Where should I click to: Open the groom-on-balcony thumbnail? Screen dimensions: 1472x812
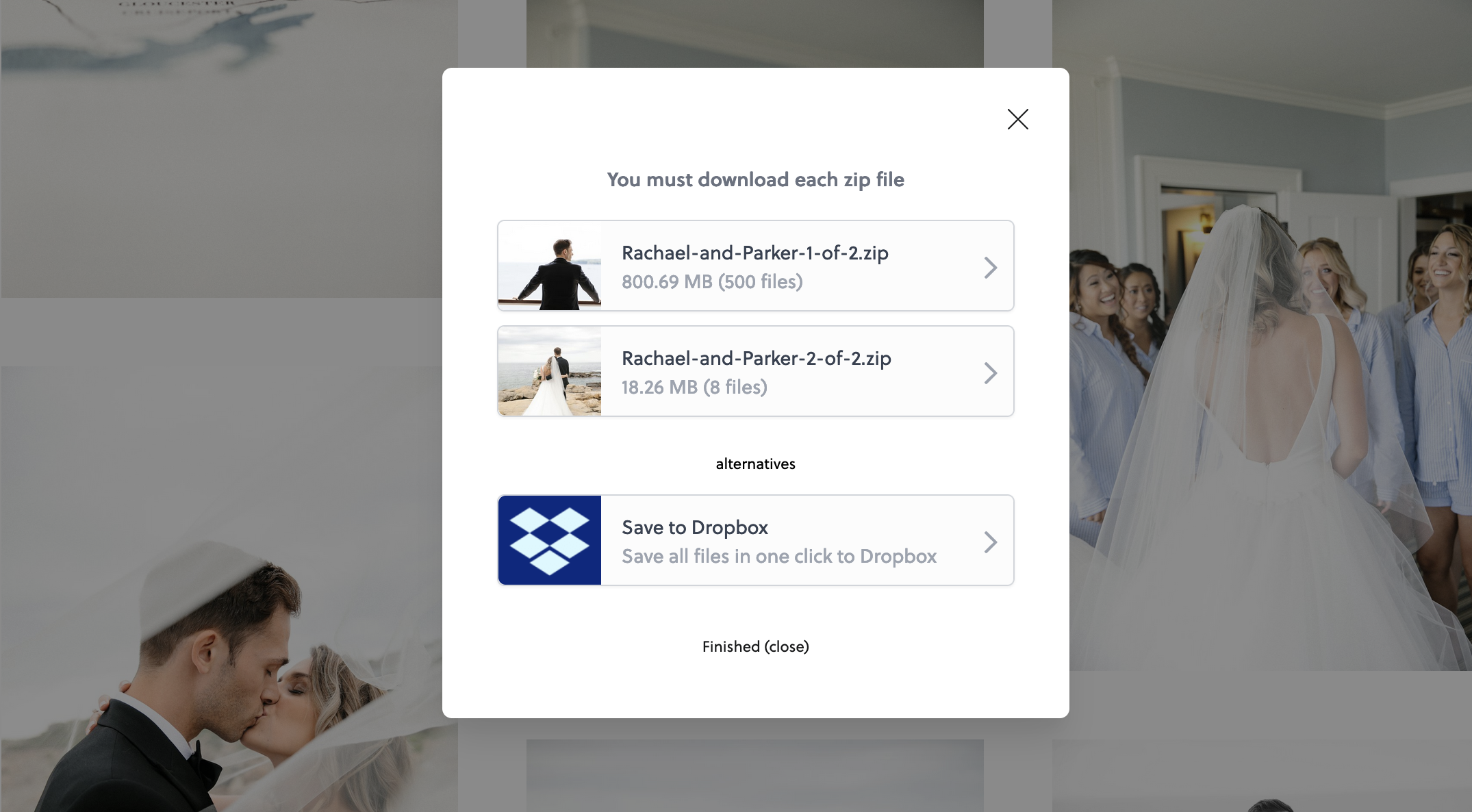click(550, 266)
